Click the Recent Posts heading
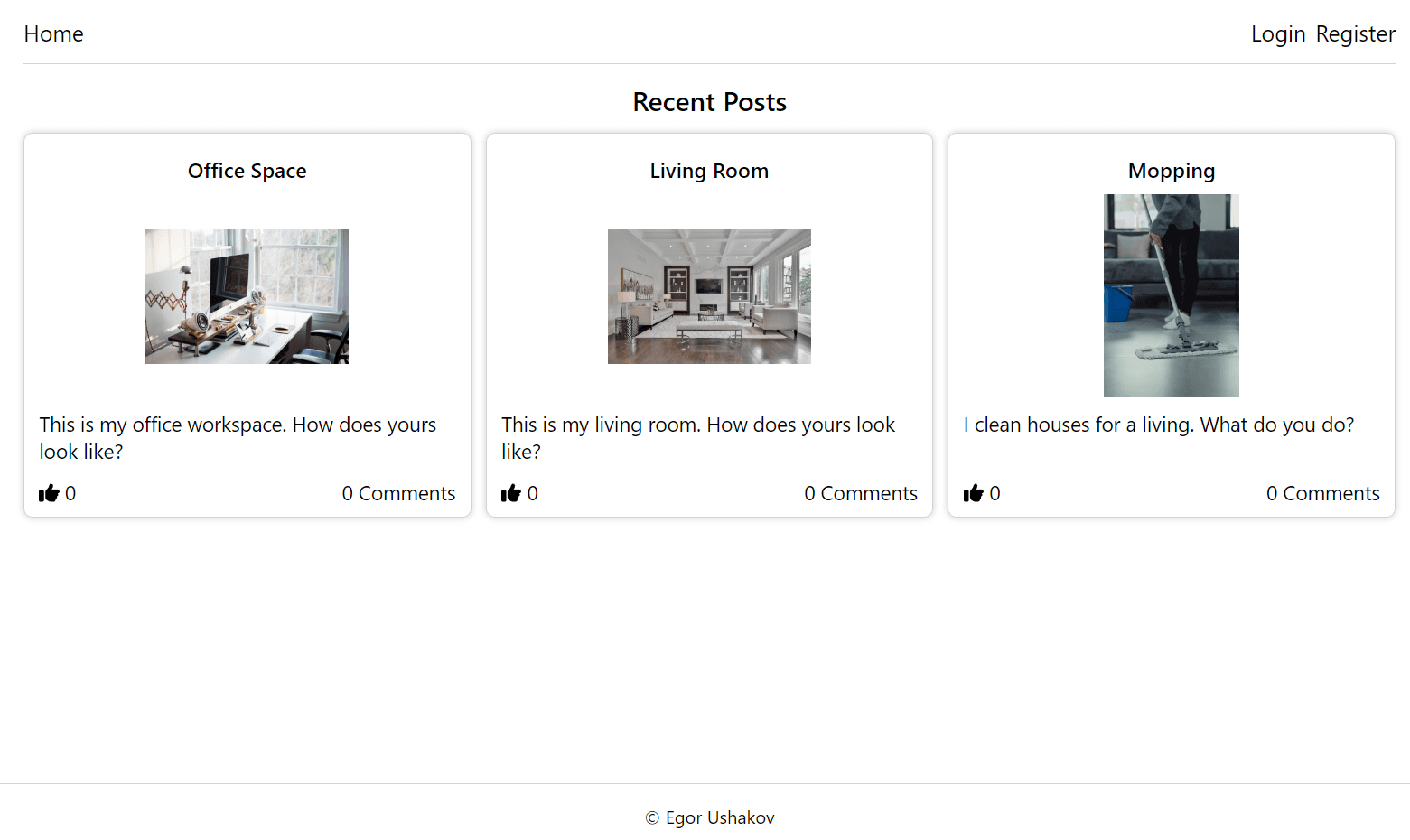 [x=709, y=102]
